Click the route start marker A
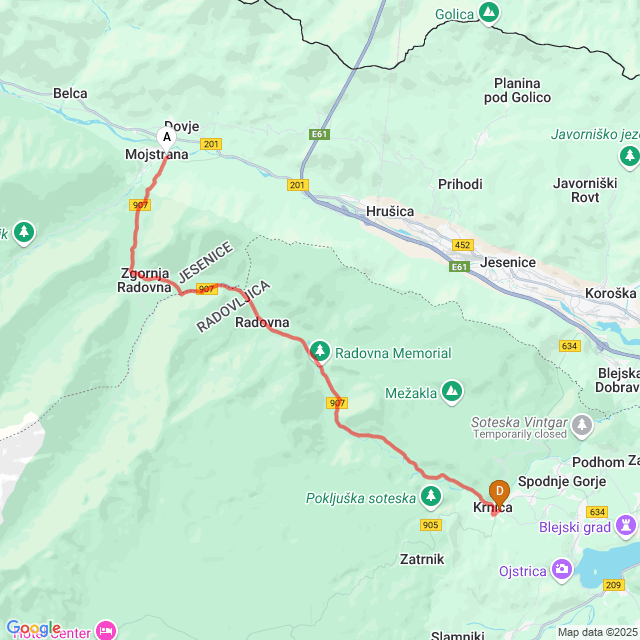Viewport: 640px width, 640px height. 167,138
